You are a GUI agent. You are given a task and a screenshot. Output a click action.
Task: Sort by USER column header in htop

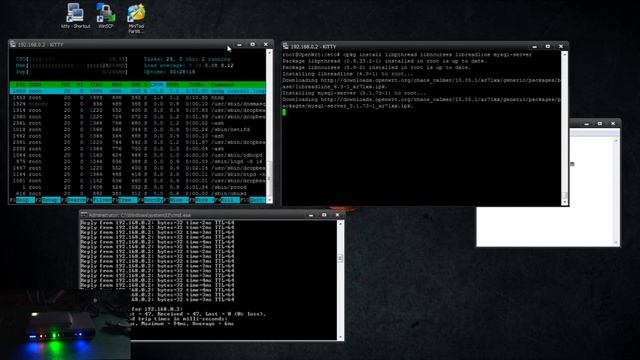click(x=34, y=84)
